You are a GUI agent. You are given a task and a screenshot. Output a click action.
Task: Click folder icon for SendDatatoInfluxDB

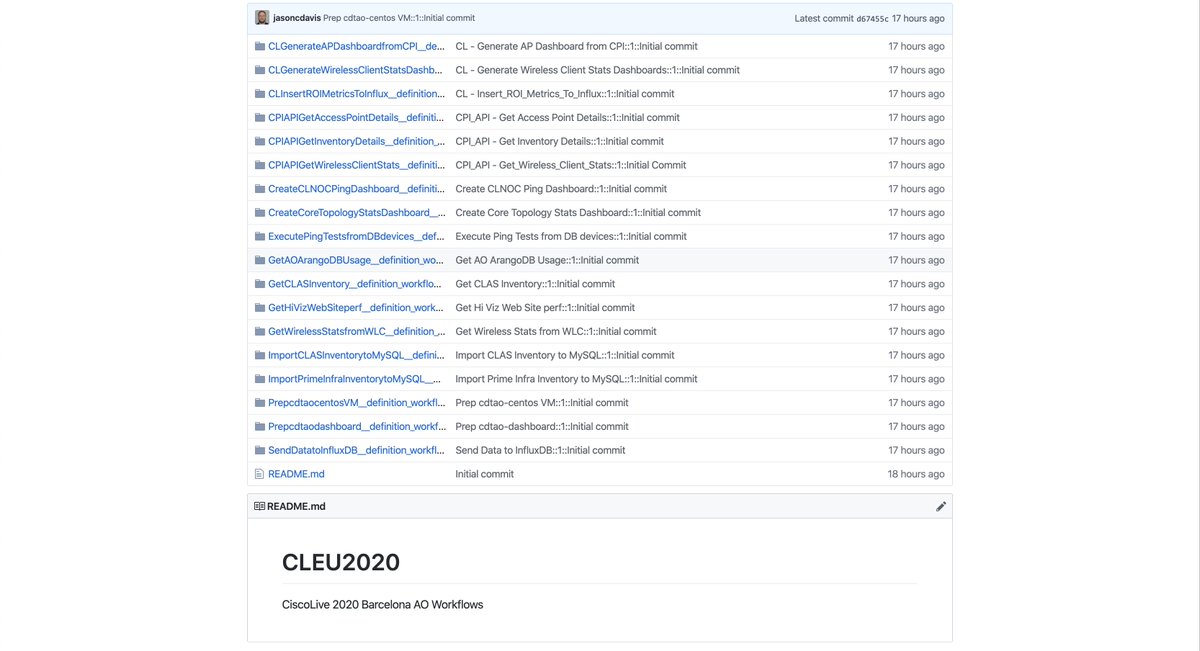pyautogui.click(x=260, y=450)
